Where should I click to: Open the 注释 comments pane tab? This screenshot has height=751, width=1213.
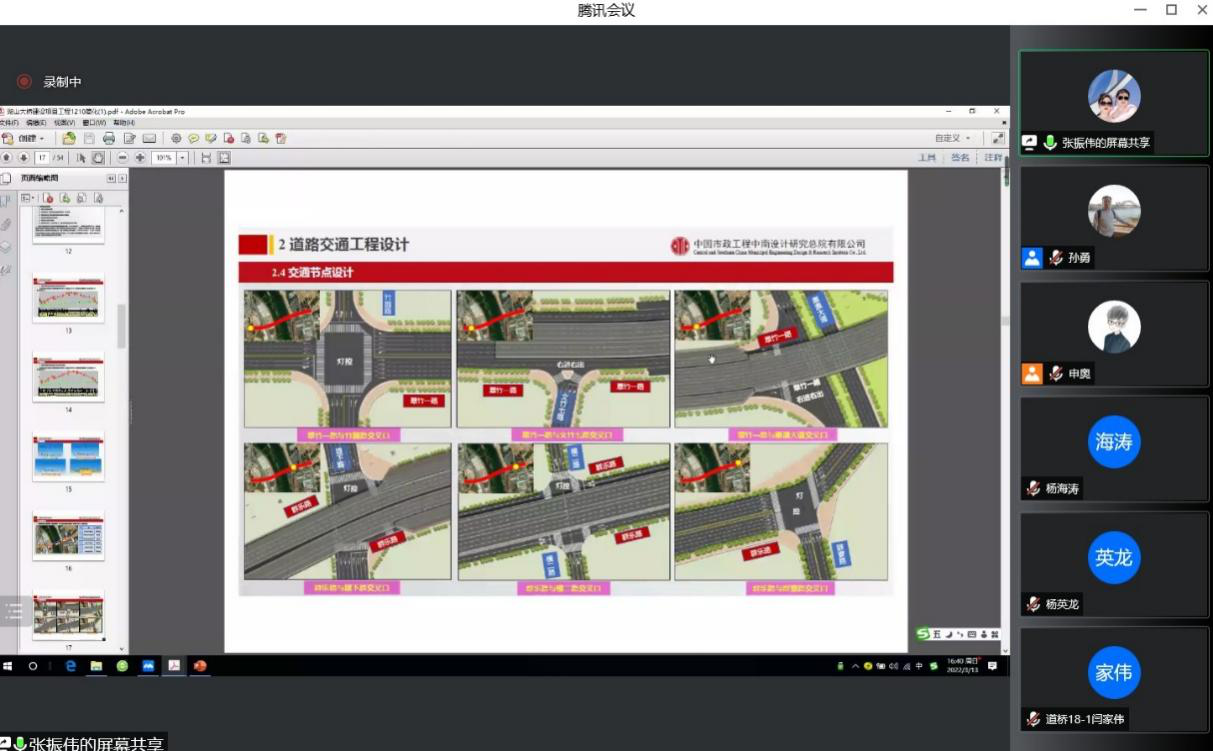click(x=992, y=158)
